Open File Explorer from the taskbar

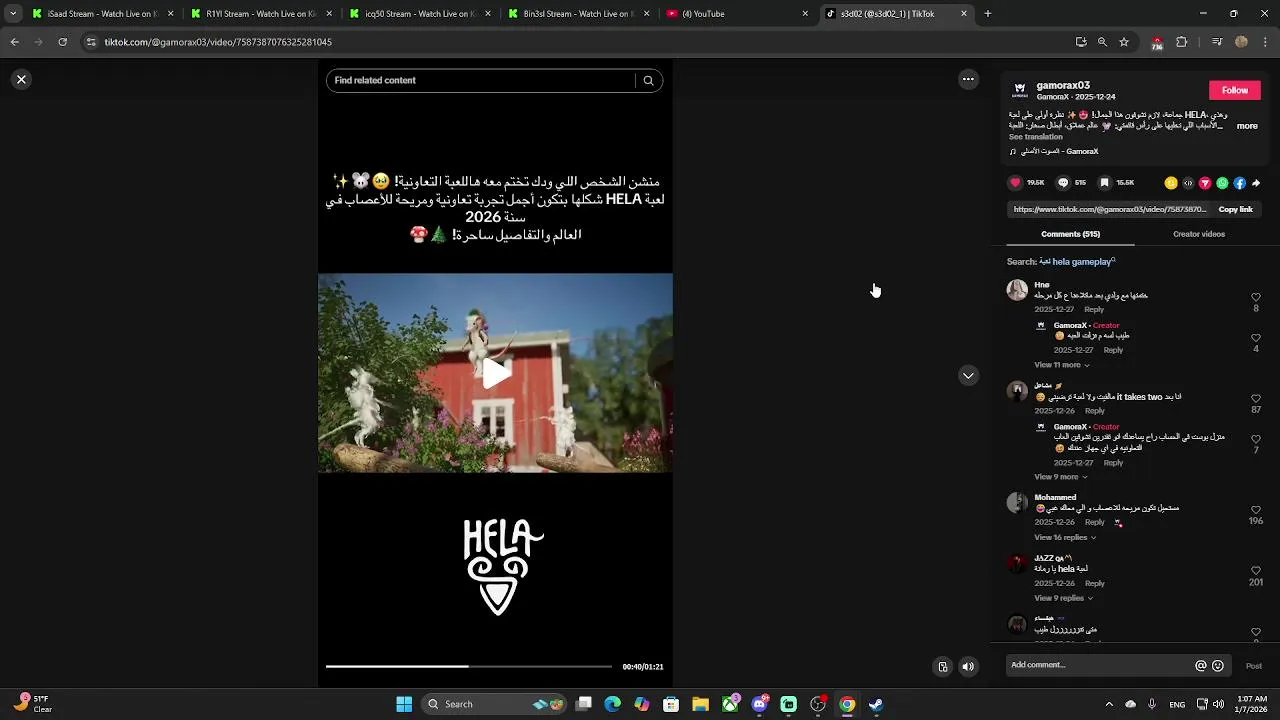[x=700, y=704]
